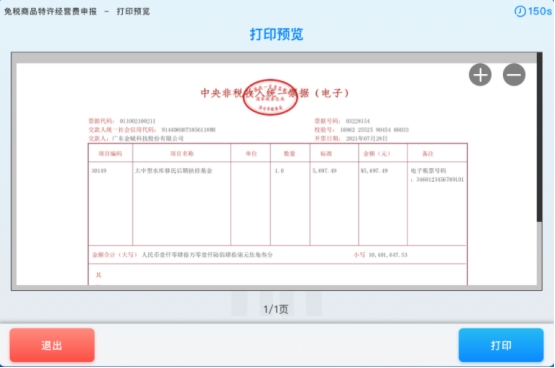Click the 备注 column header
Viewport: 555px width, 368px height.
pyautogui.click(x=428, y=154)
